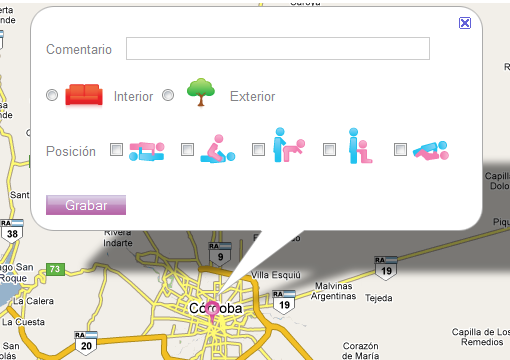Click the second Posición pictogram icon
Image resolution: width=510 pixels, height=360 pixels.
[x=218, y=149]
